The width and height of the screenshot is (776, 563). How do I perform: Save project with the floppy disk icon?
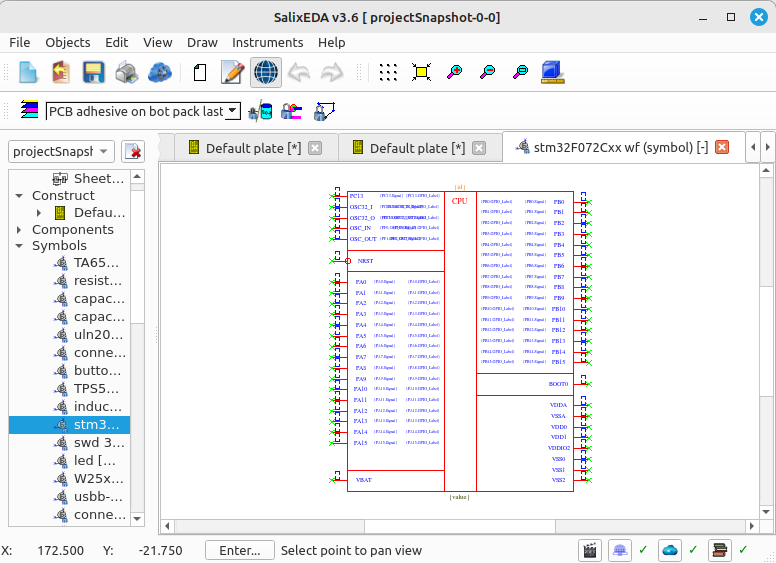93,72
